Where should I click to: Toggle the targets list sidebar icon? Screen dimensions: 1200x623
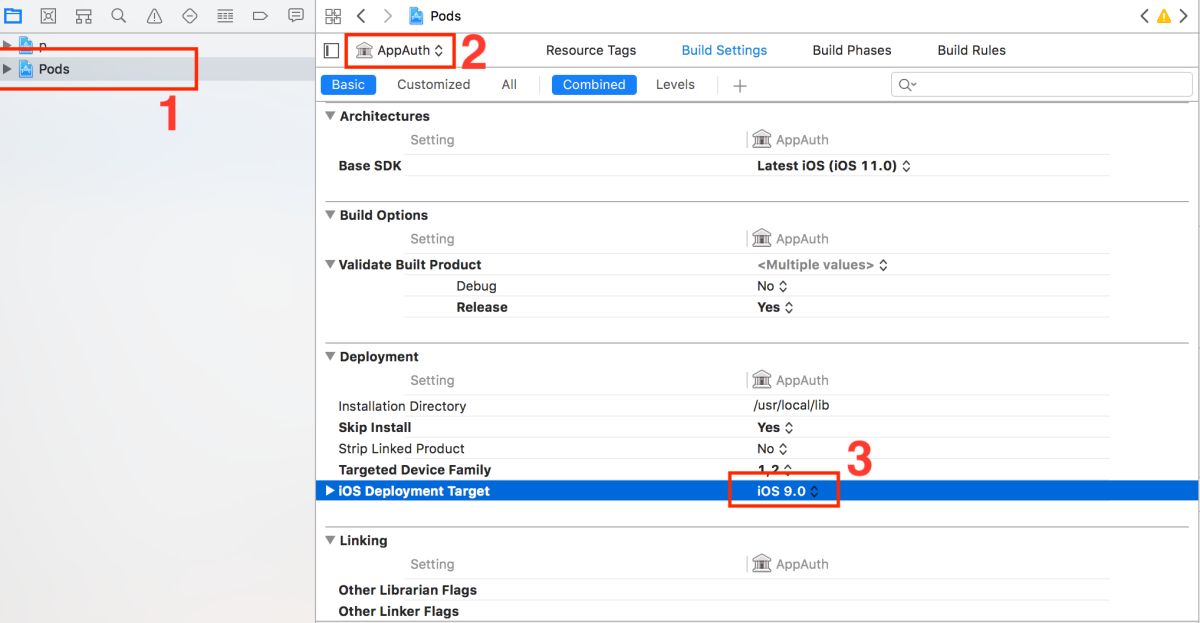332,50
